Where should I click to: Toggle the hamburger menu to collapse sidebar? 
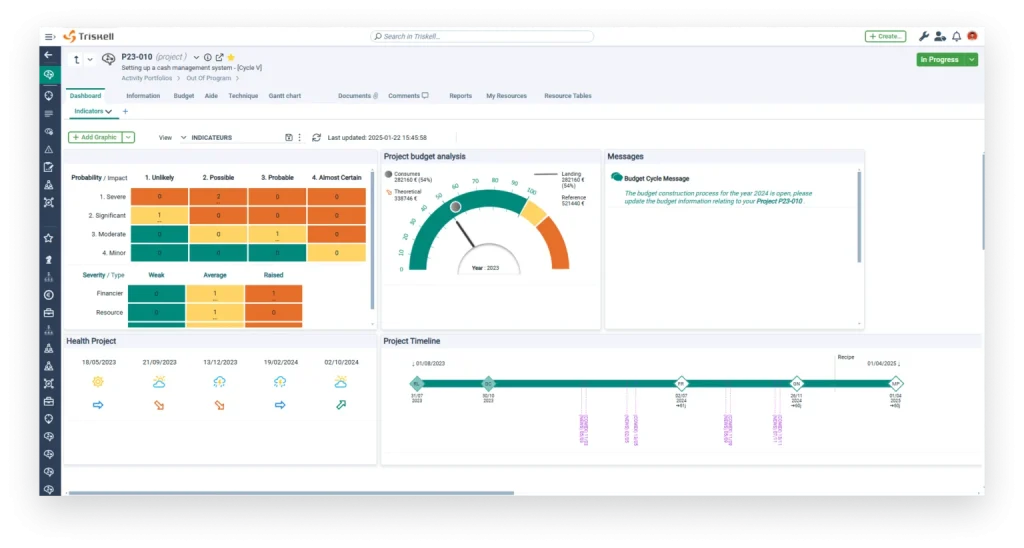click(x=50, y=36)
